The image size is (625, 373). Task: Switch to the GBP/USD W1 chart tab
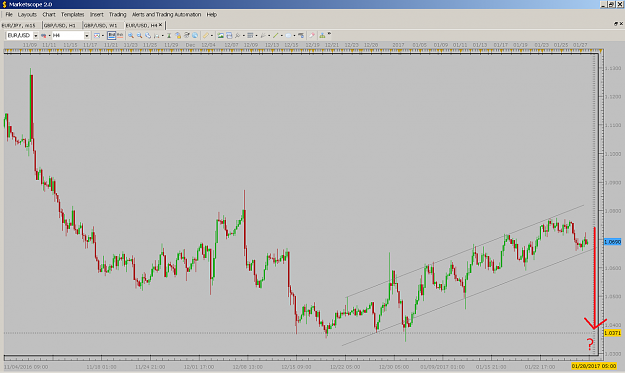(100, 25)
